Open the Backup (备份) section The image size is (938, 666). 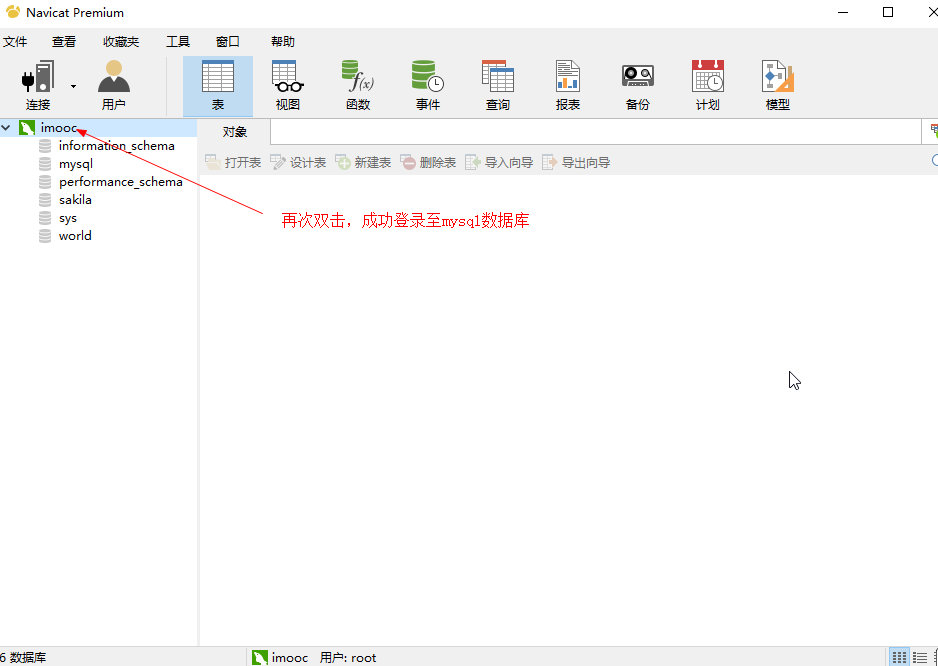[638, 86]
